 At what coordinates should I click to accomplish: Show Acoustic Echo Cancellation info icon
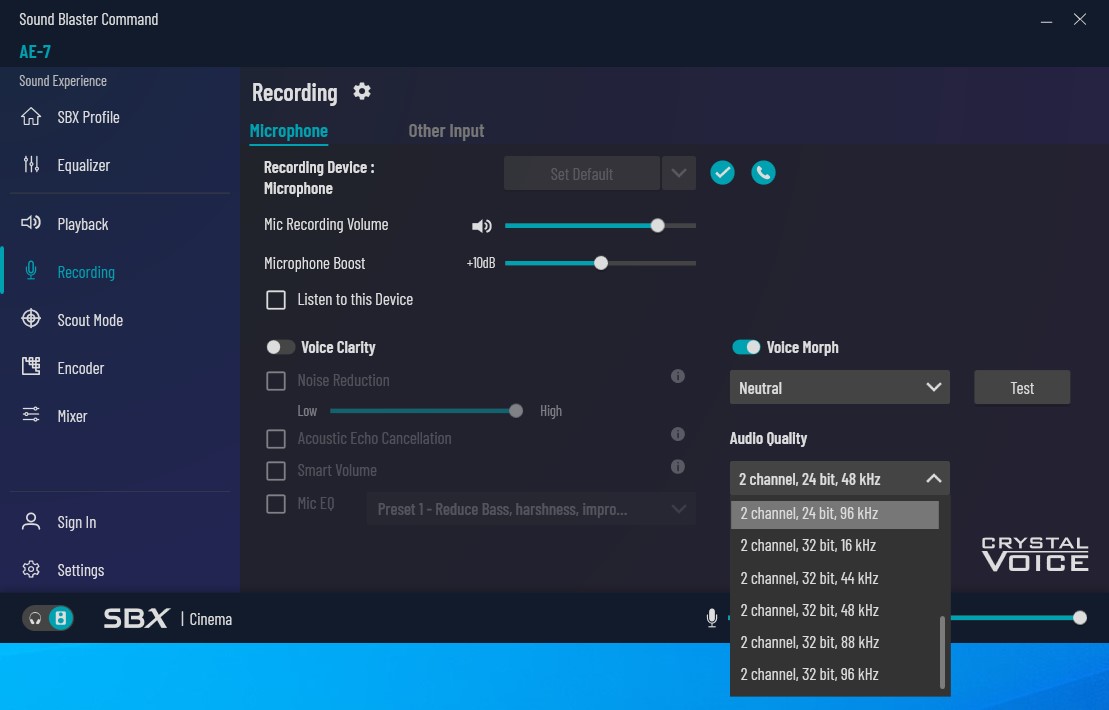click(678, 434)
